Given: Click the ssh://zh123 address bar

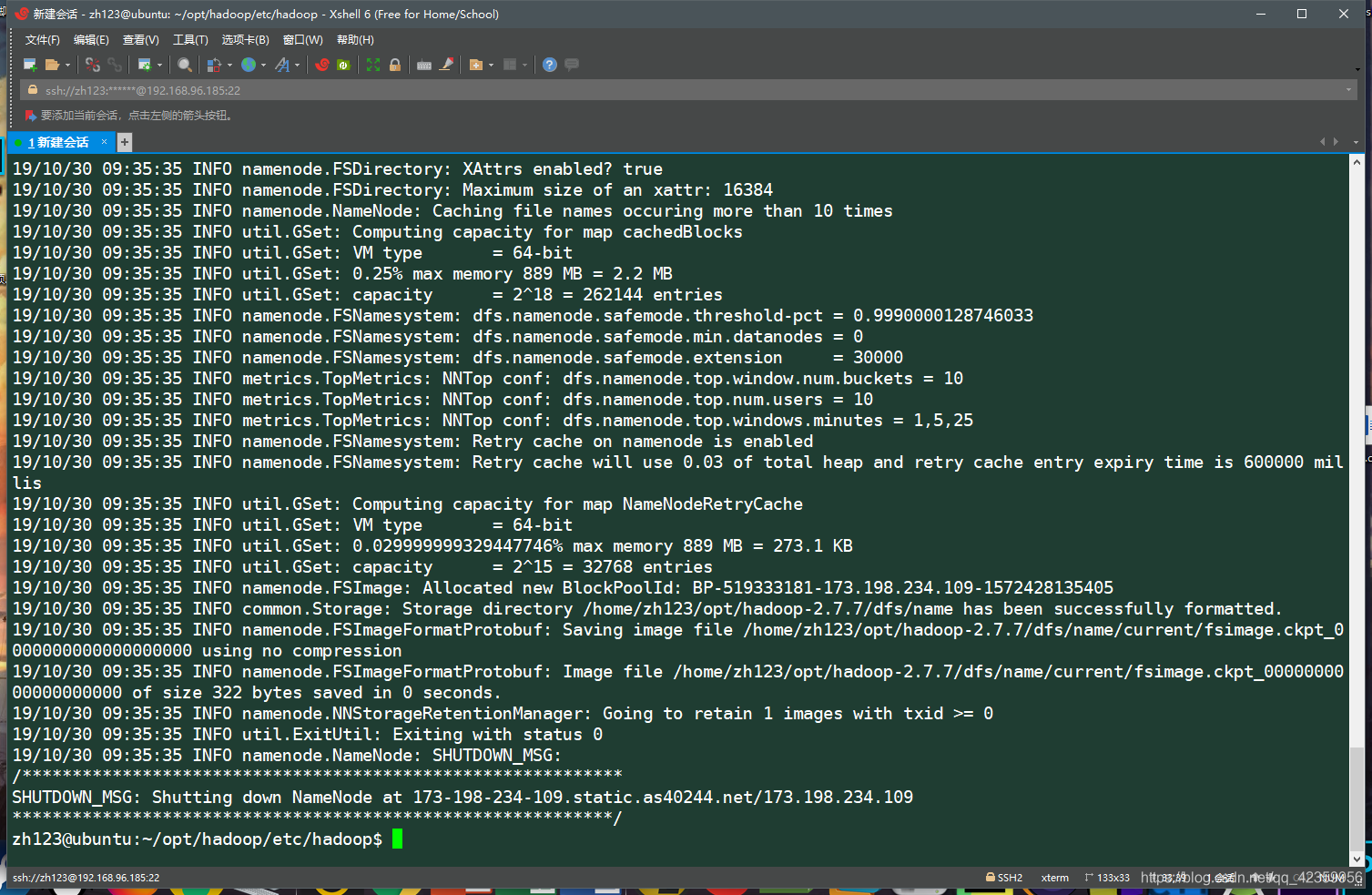Looking at the screenshot, I should 688,90.
